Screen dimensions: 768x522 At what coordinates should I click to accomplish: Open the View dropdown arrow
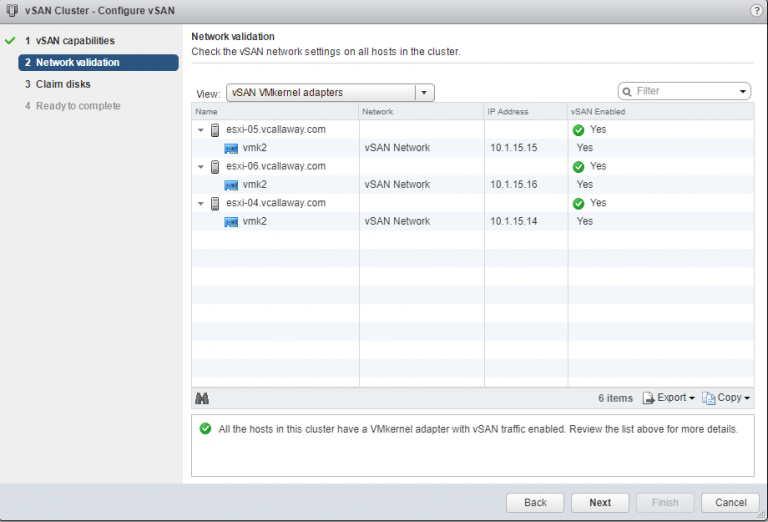425,93
